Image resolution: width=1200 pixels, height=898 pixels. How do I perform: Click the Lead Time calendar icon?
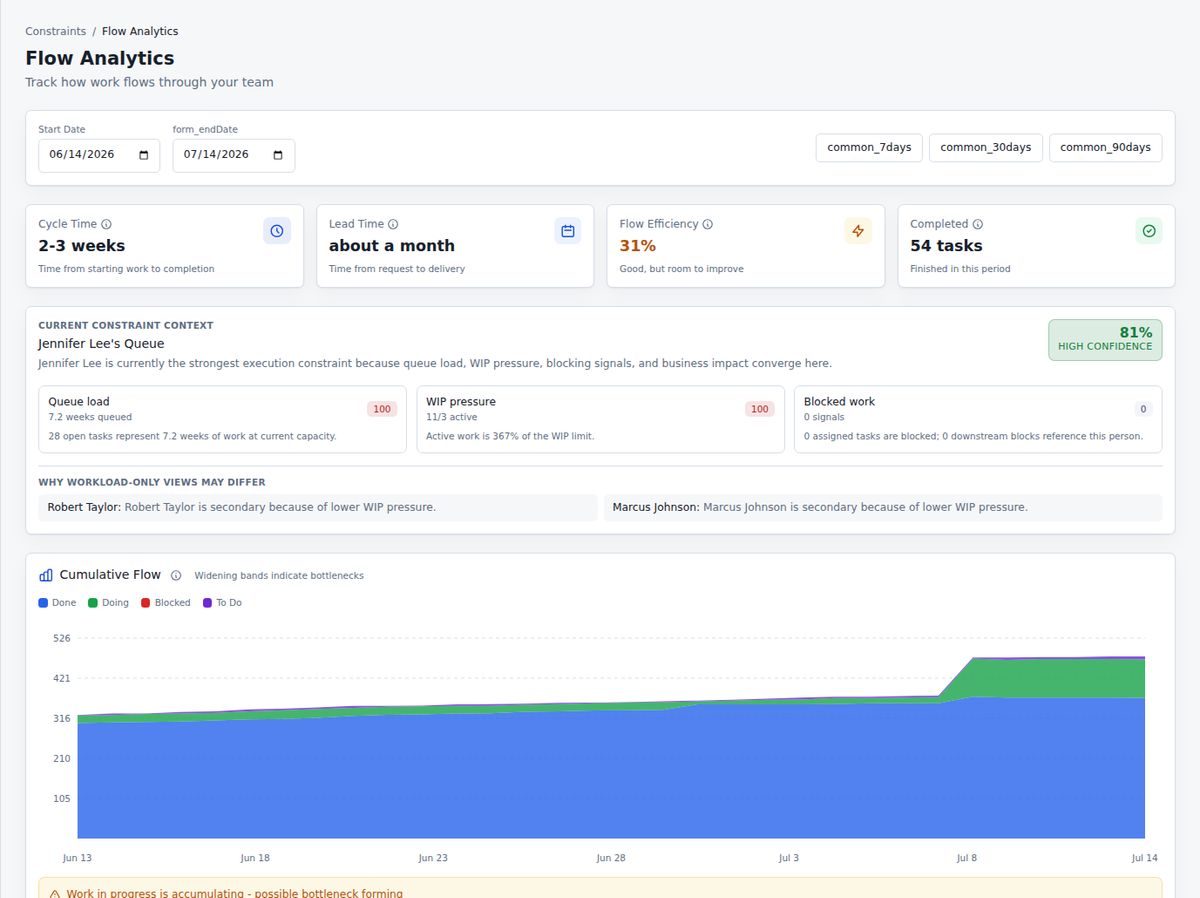coord(568,231)
